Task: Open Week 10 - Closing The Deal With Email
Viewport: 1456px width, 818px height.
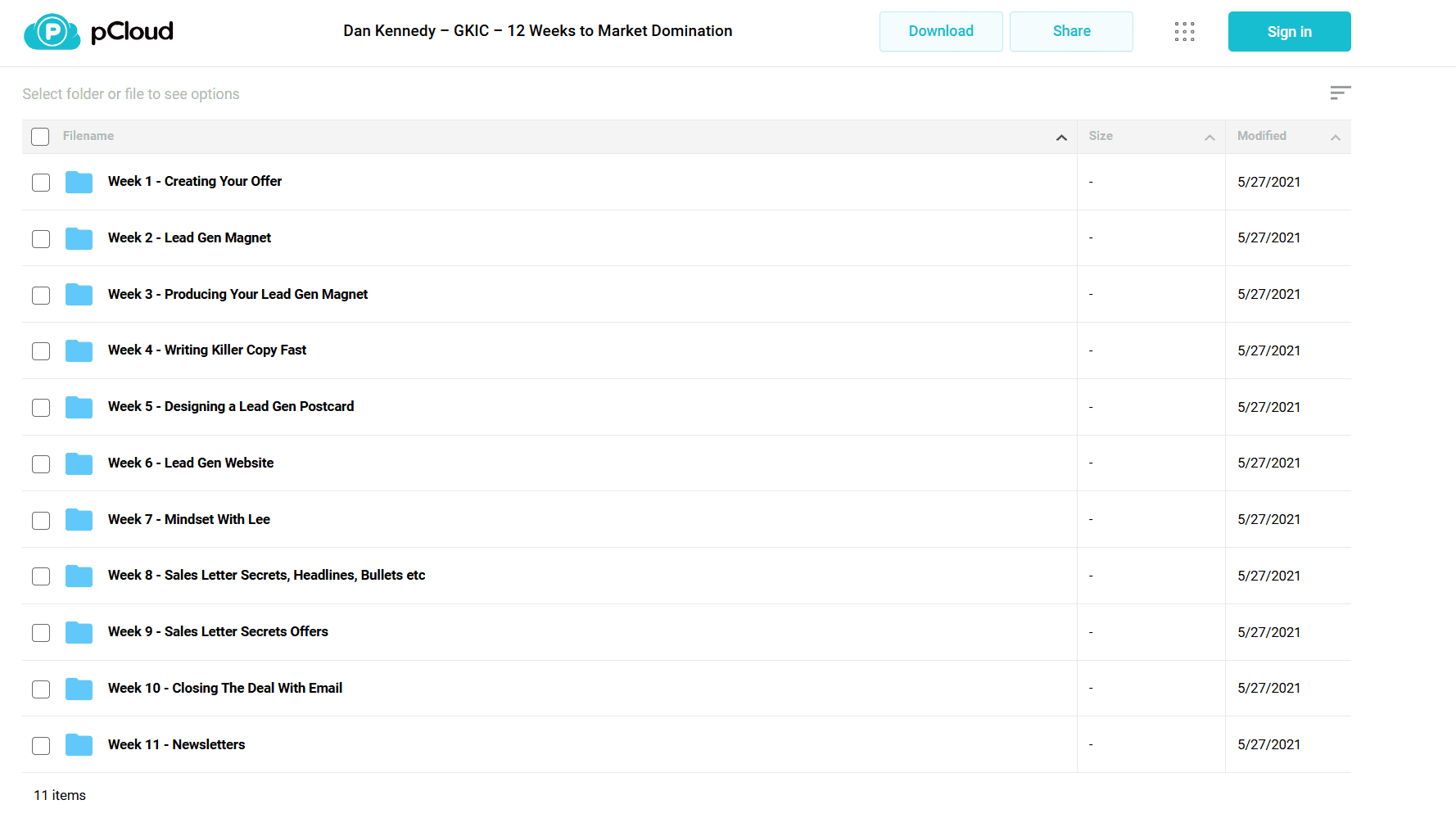Action: 225,688
